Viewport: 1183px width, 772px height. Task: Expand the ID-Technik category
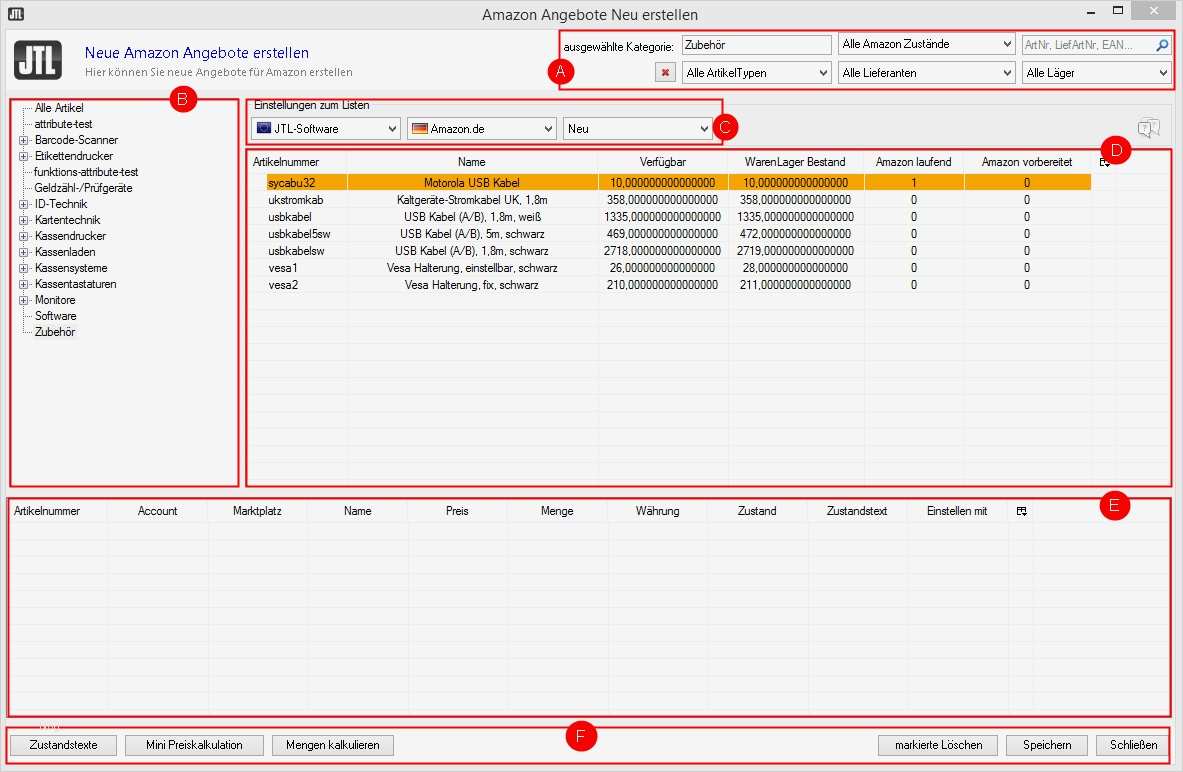point(23,205)
